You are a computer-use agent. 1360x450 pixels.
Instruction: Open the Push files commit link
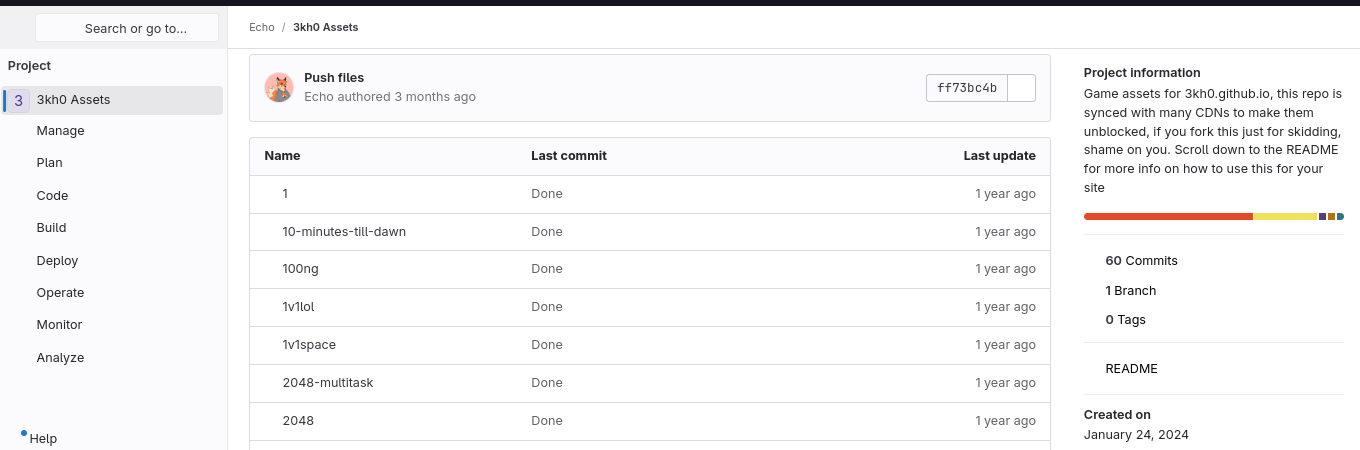coord(334,78)
